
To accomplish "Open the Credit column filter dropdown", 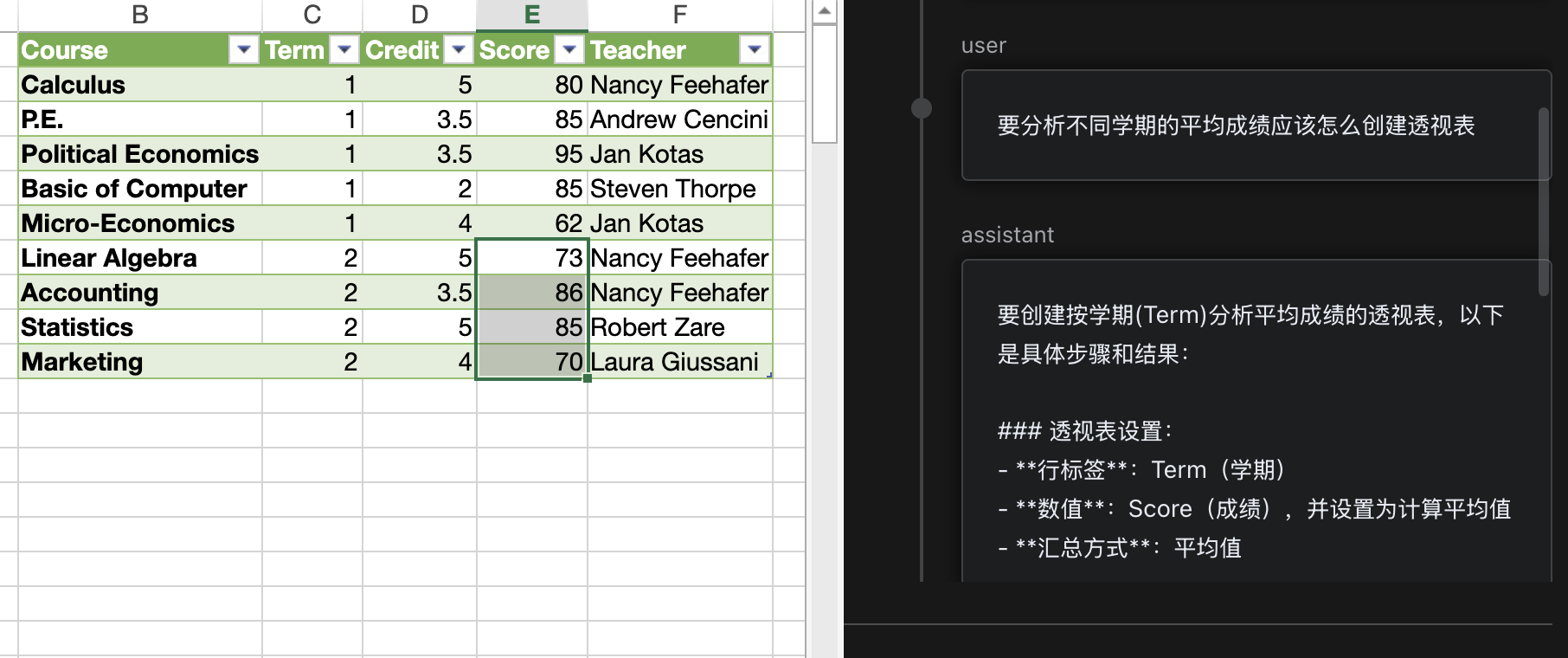I will click(457, 50).
